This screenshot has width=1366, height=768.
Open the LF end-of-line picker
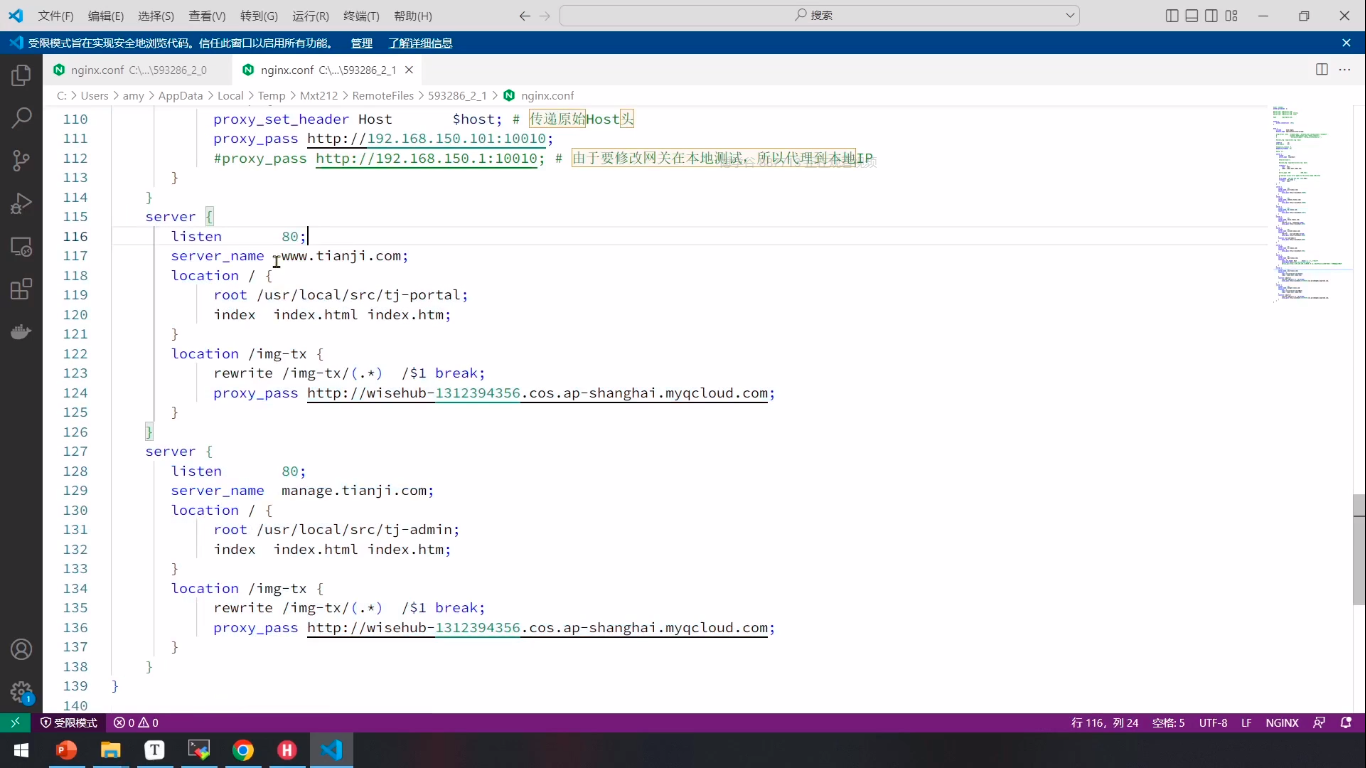[1246, 723]
